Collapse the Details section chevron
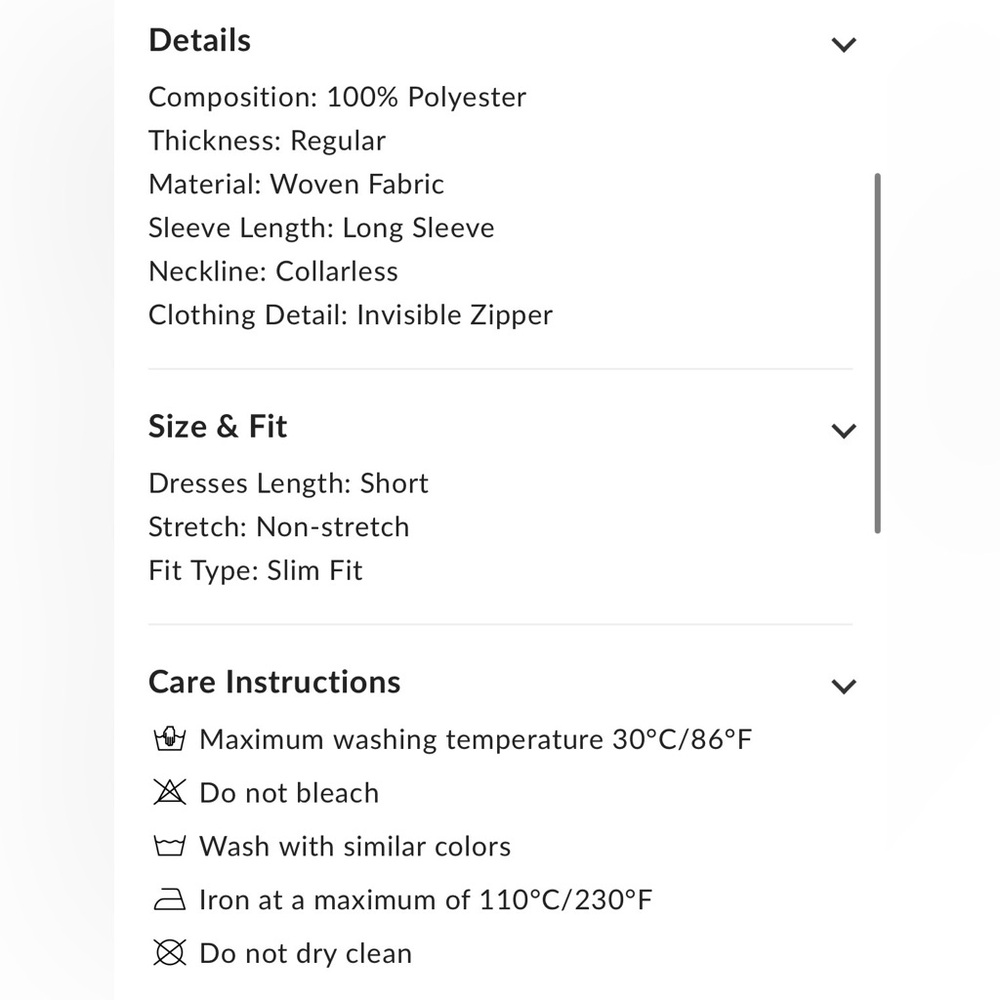This screenshot has height=1000, width=1000. tap(843, 45)
